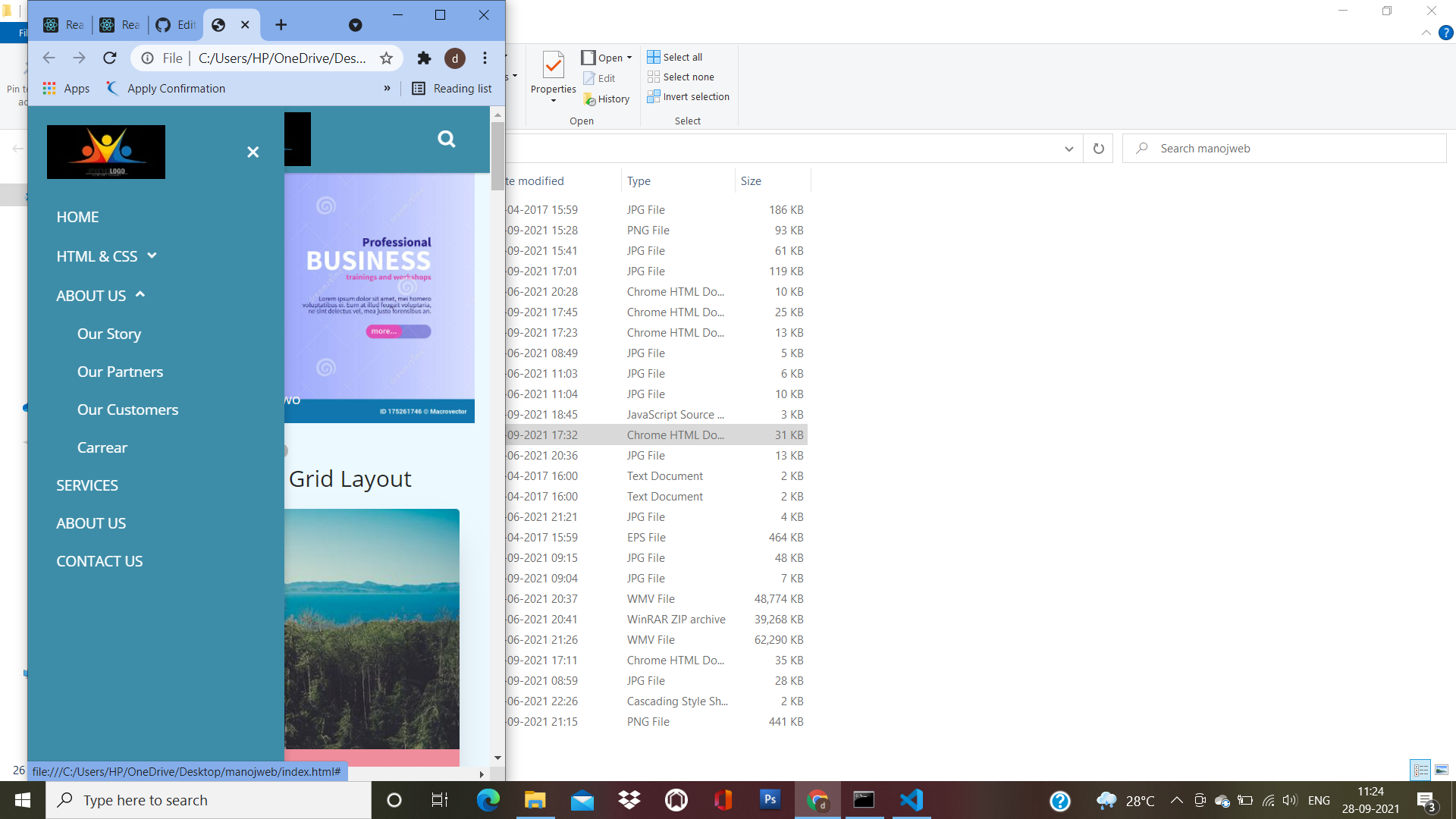This screenshot has width=1456, height=819.
Task: Sort files by Type column
Action: (x=678, y=181)
